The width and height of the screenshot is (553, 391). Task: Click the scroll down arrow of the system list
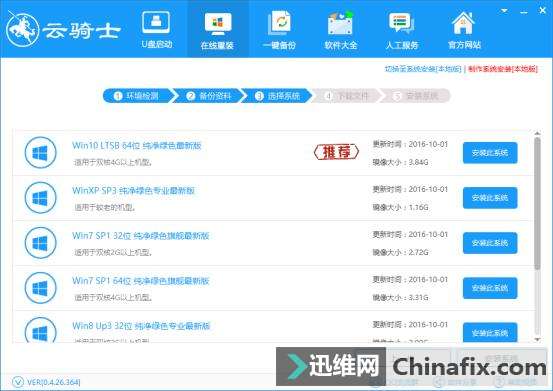(537, 339)
